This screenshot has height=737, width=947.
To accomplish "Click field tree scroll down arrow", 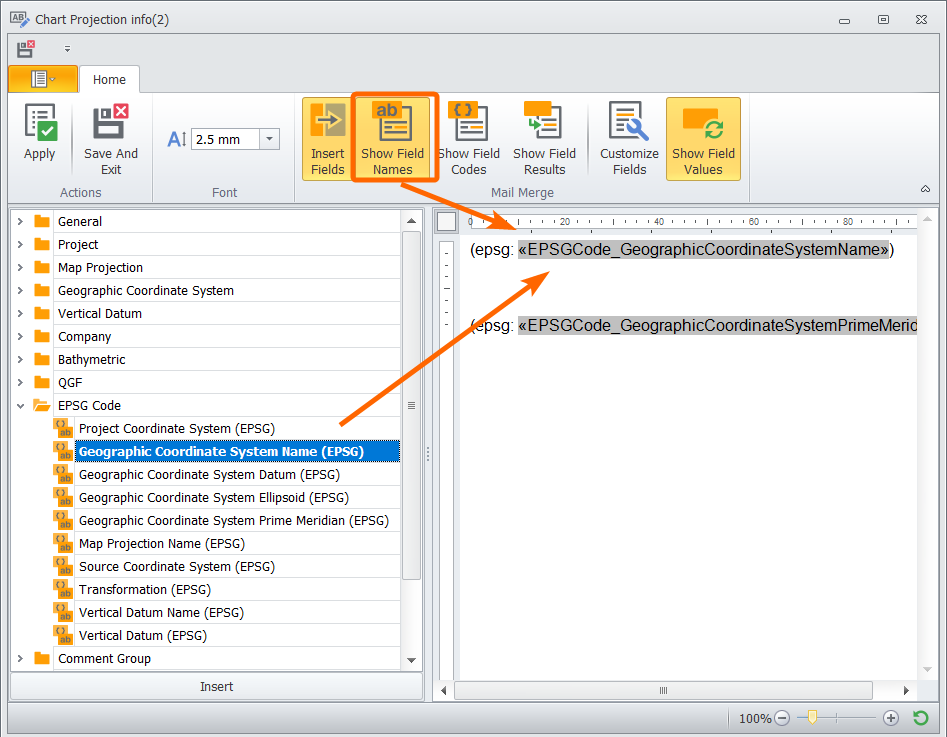I will click(411, 660).
